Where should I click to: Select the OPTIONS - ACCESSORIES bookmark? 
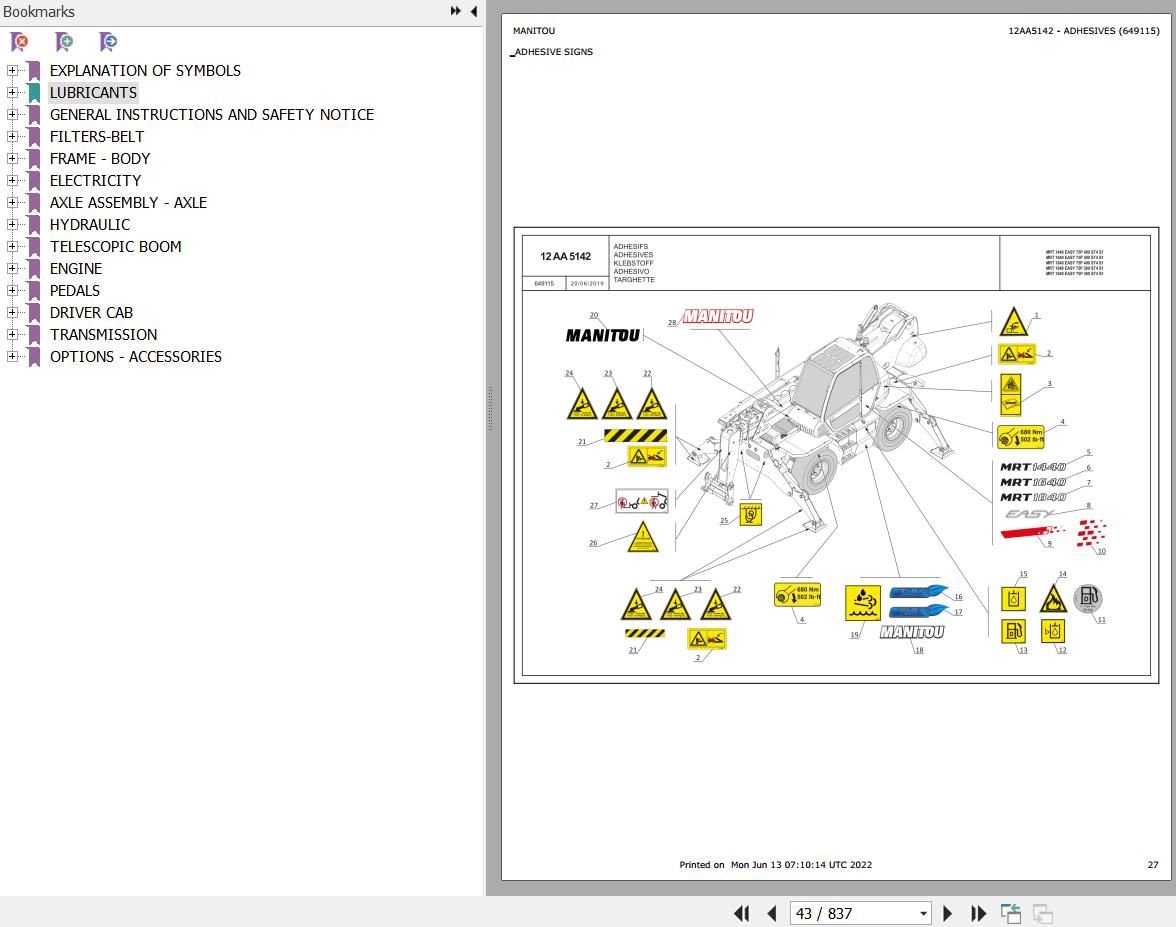[x=136, y=356]
